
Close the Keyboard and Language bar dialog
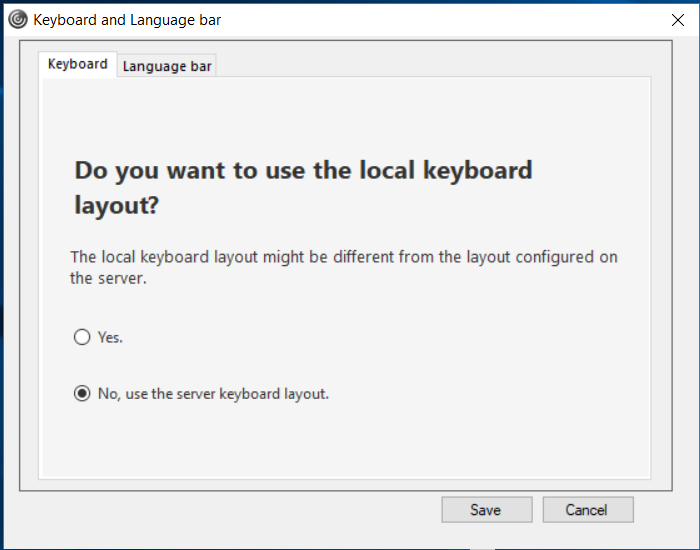pos(677,19)
